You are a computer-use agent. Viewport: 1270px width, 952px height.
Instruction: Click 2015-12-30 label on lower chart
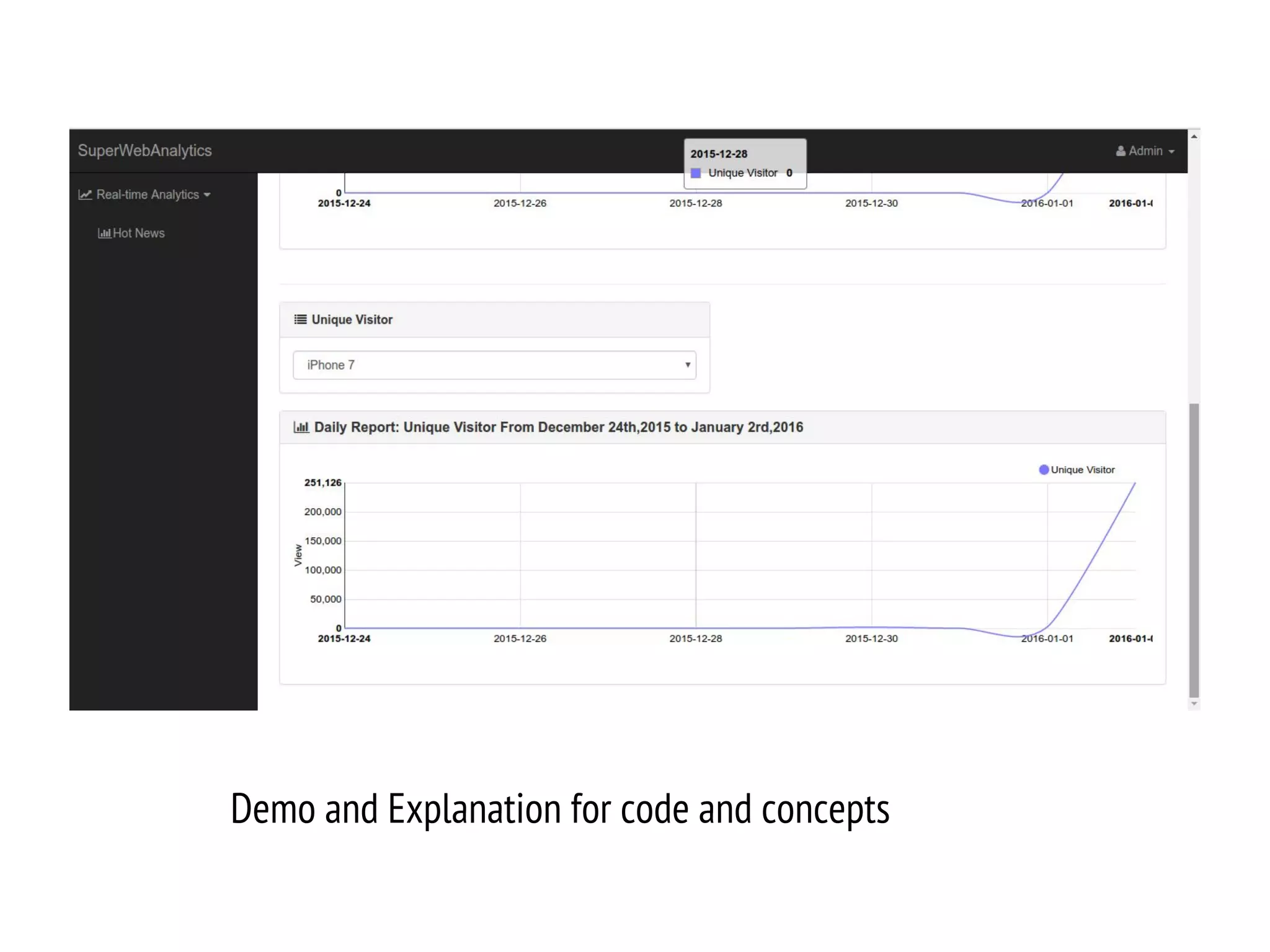click(x=871, y=638)
